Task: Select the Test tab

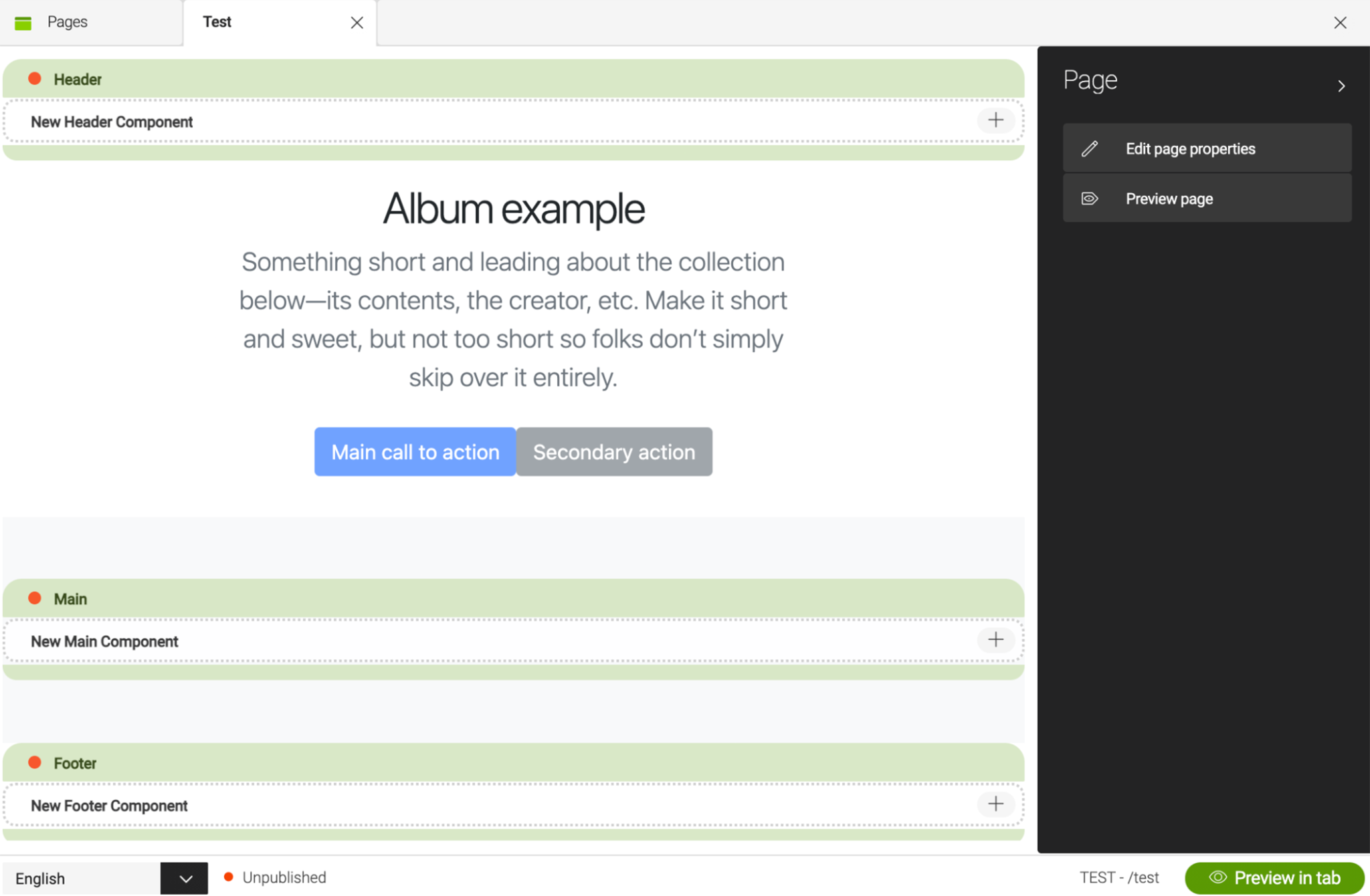Action: point(217,21)
